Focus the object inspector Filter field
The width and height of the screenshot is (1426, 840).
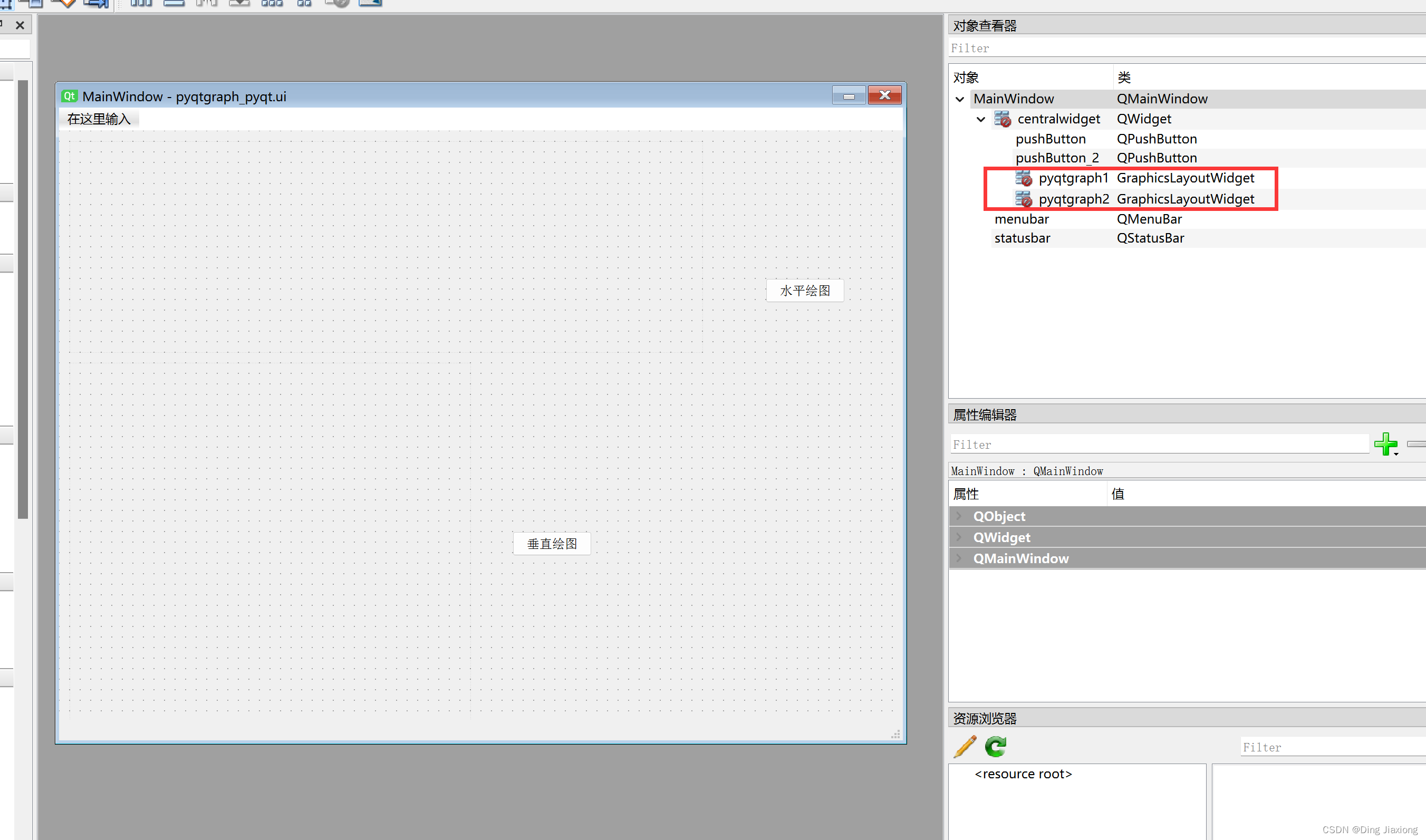(x=1187, y=48)
